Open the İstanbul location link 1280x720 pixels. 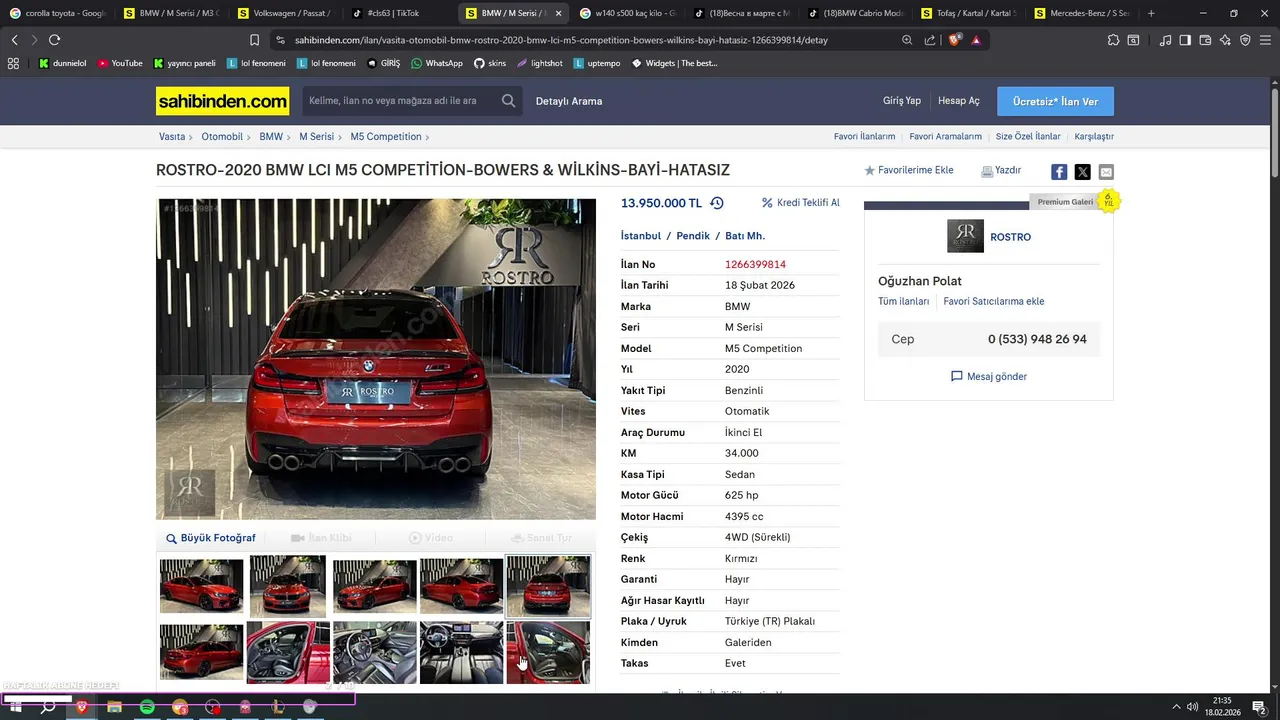pyautogui.click(x=641, y=236)
